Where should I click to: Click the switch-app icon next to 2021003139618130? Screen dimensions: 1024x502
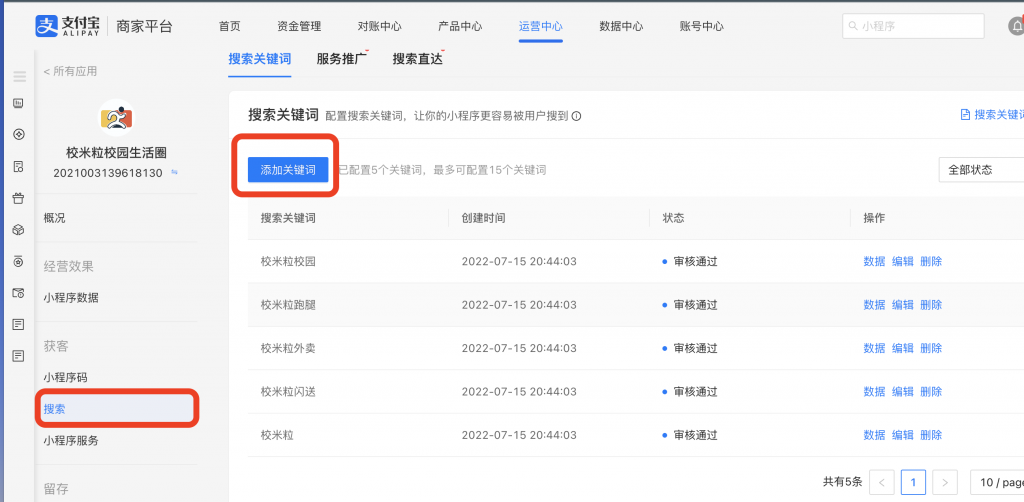(174, 172)
